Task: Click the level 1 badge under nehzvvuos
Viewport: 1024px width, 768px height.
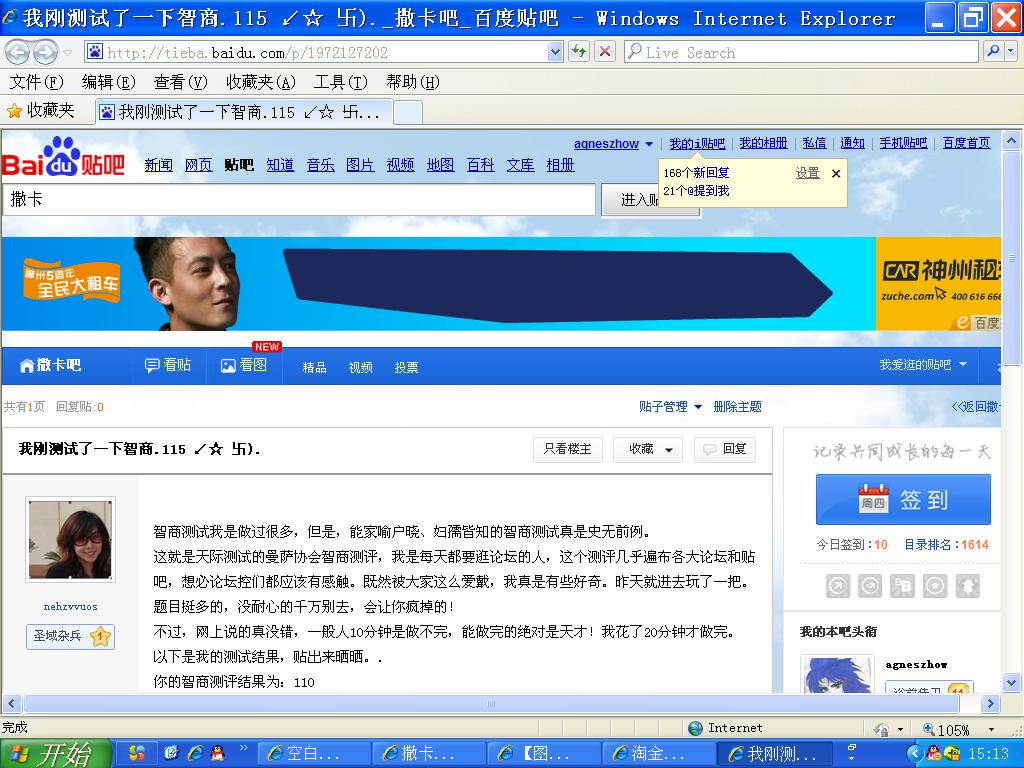Action: click(100, 636)
